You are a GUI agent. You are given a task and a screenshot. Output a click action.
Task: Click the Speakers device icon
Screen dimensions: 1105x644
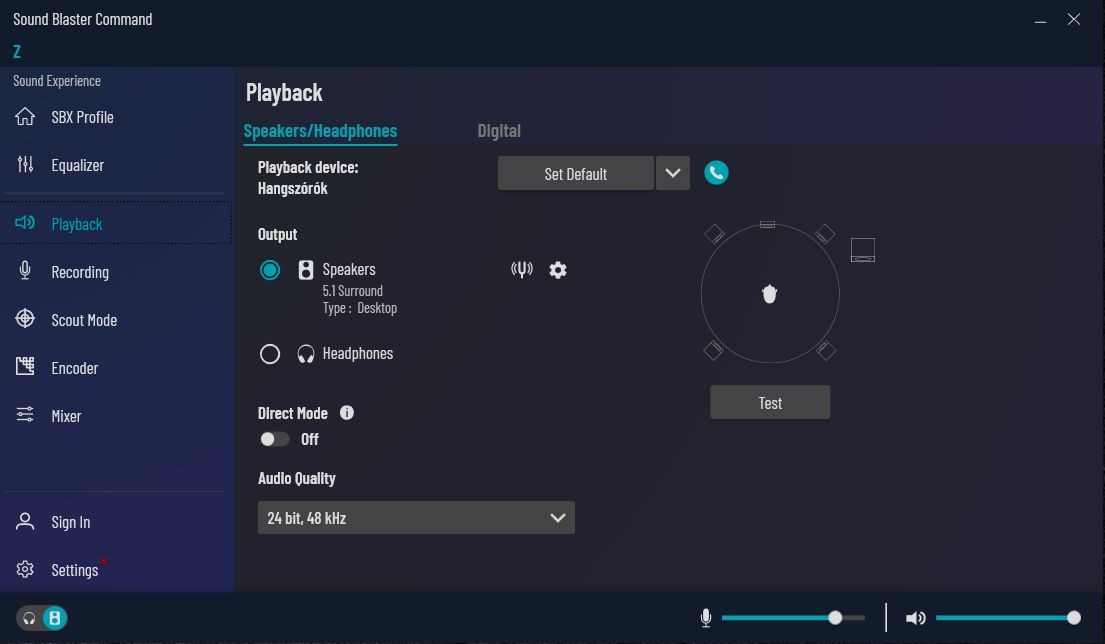point(306,270)
